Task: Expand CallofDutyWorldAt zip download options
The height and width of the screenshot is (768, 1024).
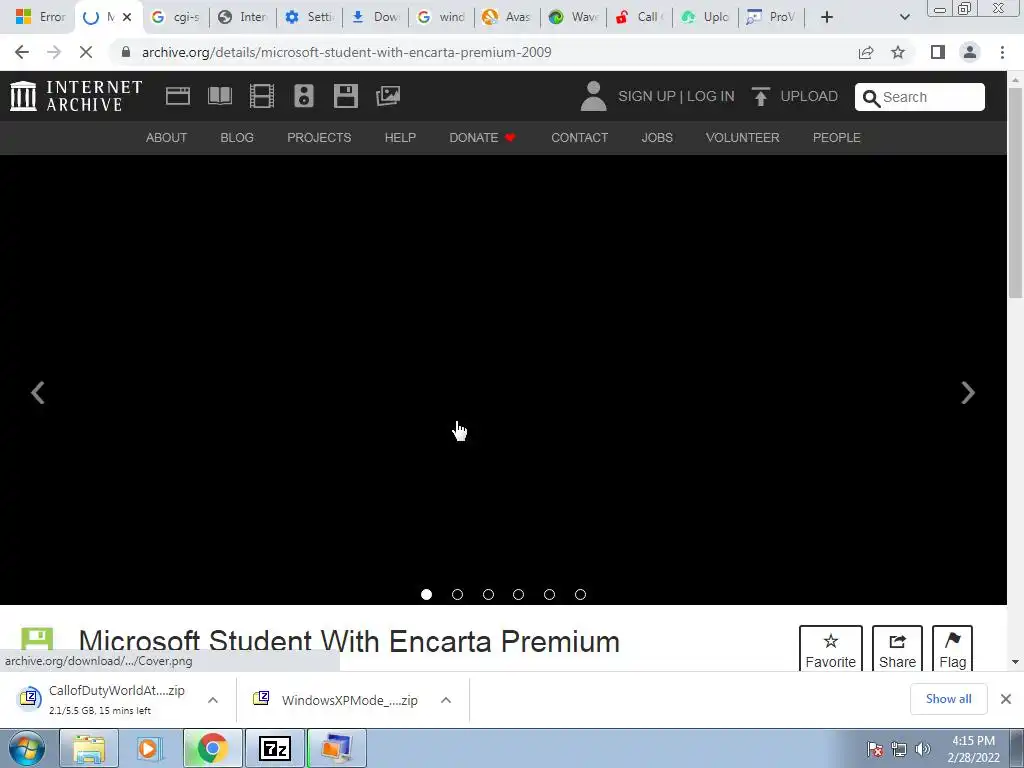Action: click(213, 700)
